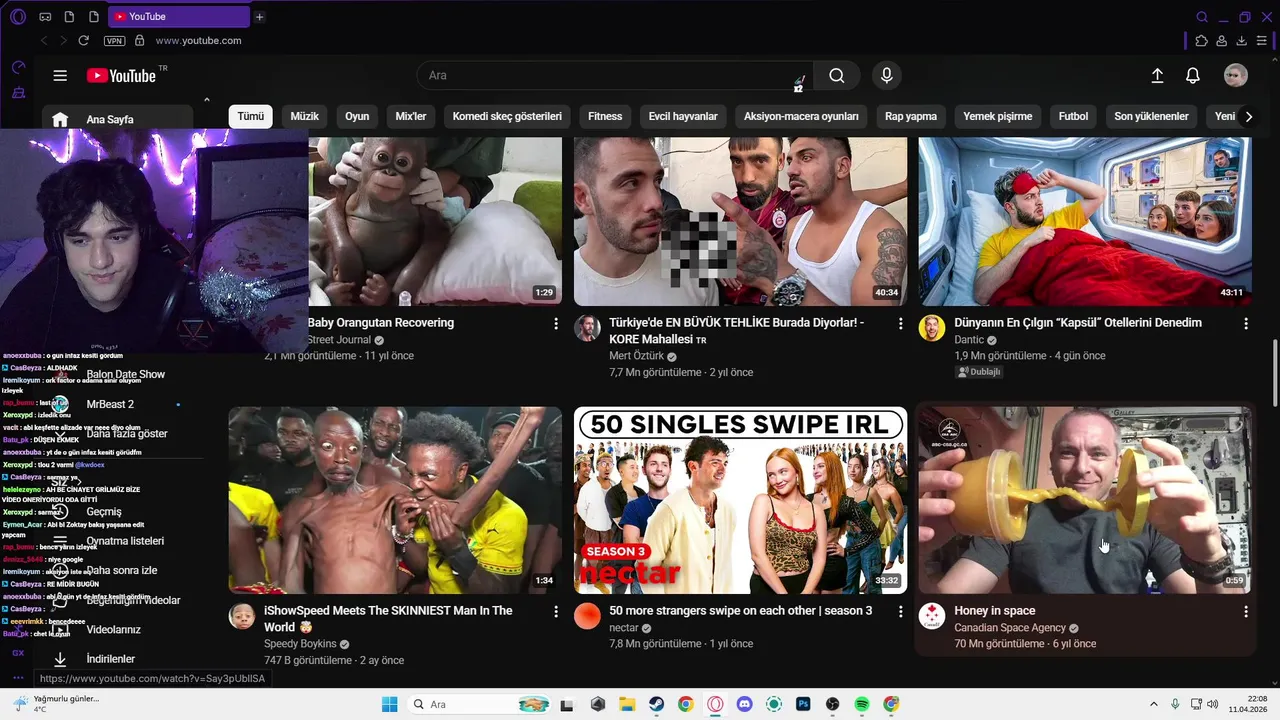Screen dimensions: 1280x720
Task: Open options for Honey in space video
Action: coord(1246,612)
